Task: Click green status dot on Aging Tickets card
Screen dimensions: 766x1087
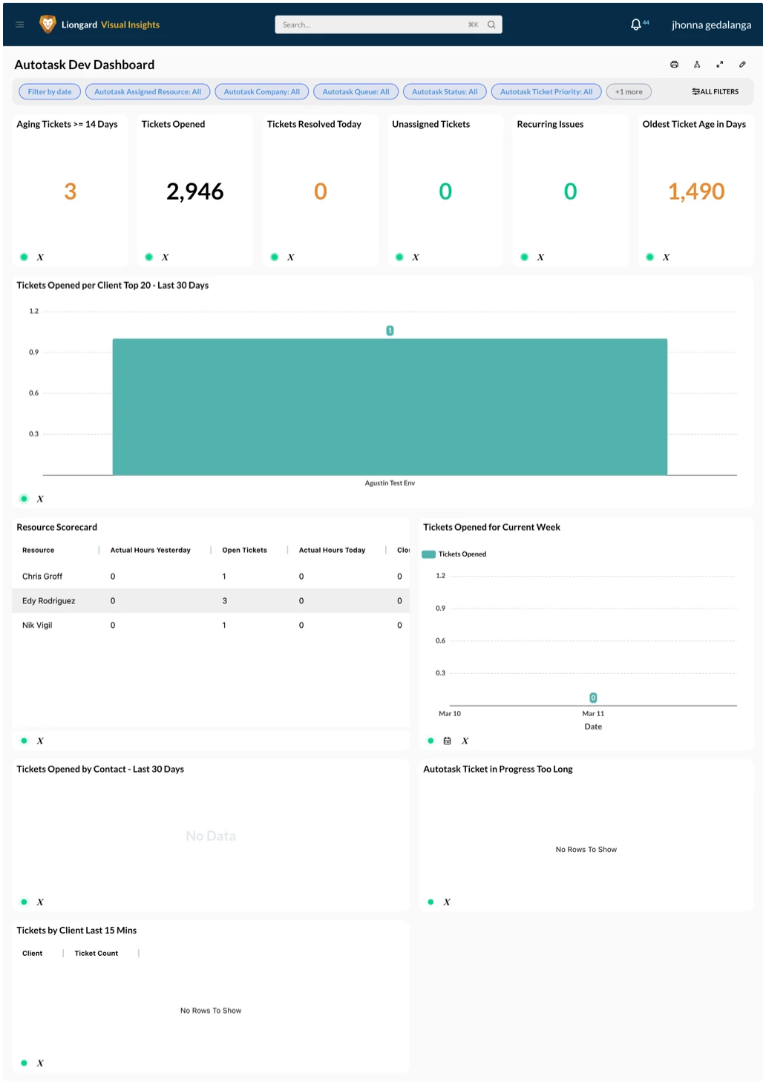Action: (x=24, y=257)
